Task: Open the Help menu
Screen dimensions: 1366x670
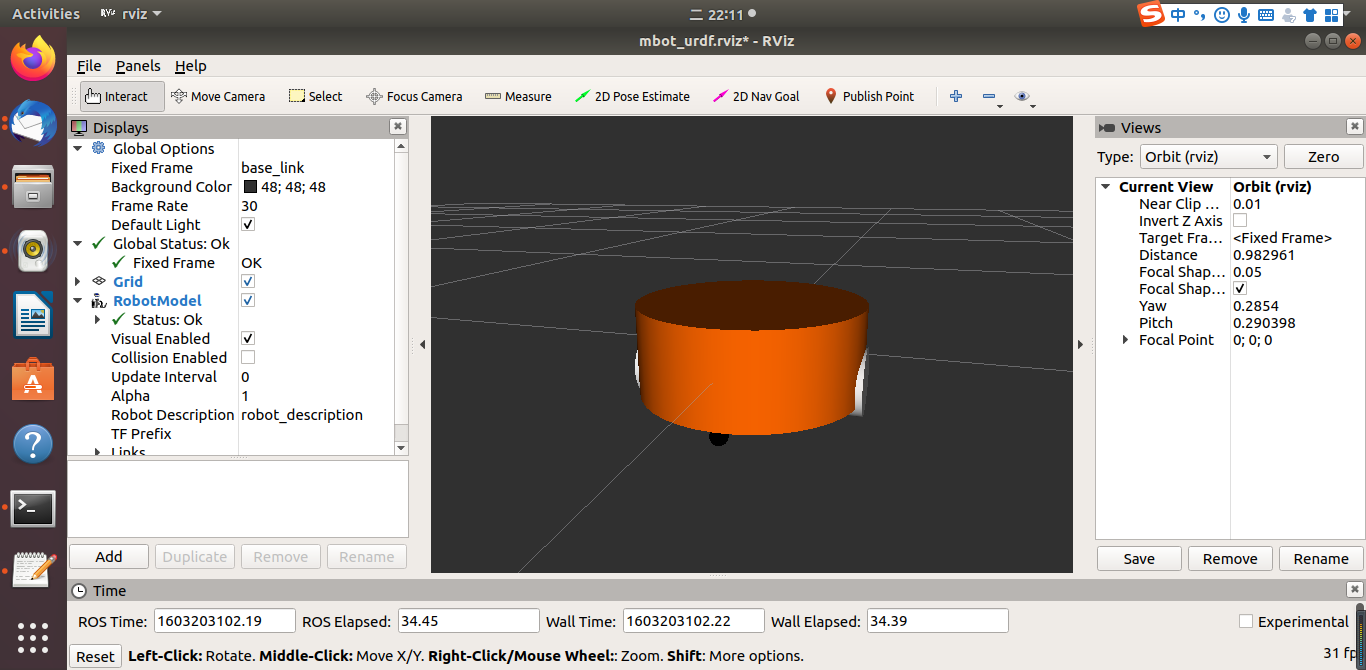Action: click(190, 66)
